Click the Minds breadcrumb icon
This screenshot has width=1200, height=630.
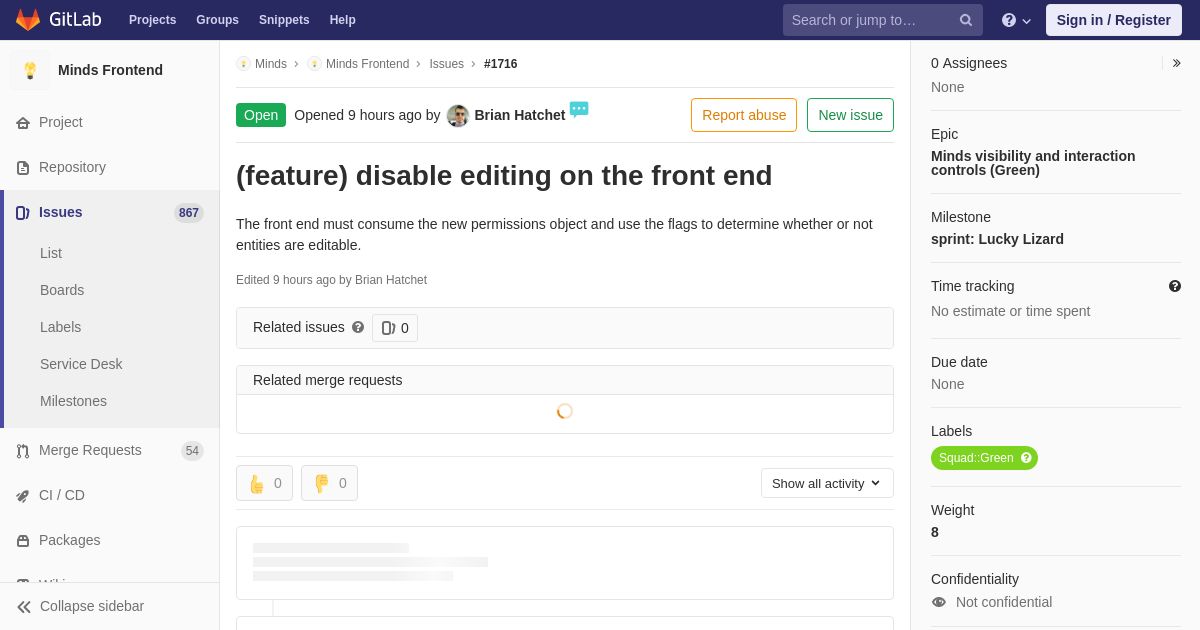[x=243, y=64]
